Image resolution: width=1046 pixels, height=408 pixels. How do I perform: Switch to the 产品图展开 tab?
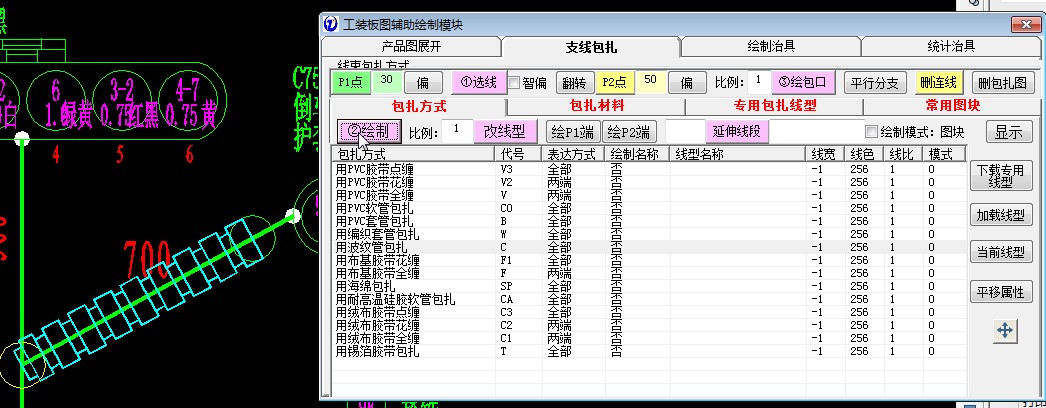410,46
